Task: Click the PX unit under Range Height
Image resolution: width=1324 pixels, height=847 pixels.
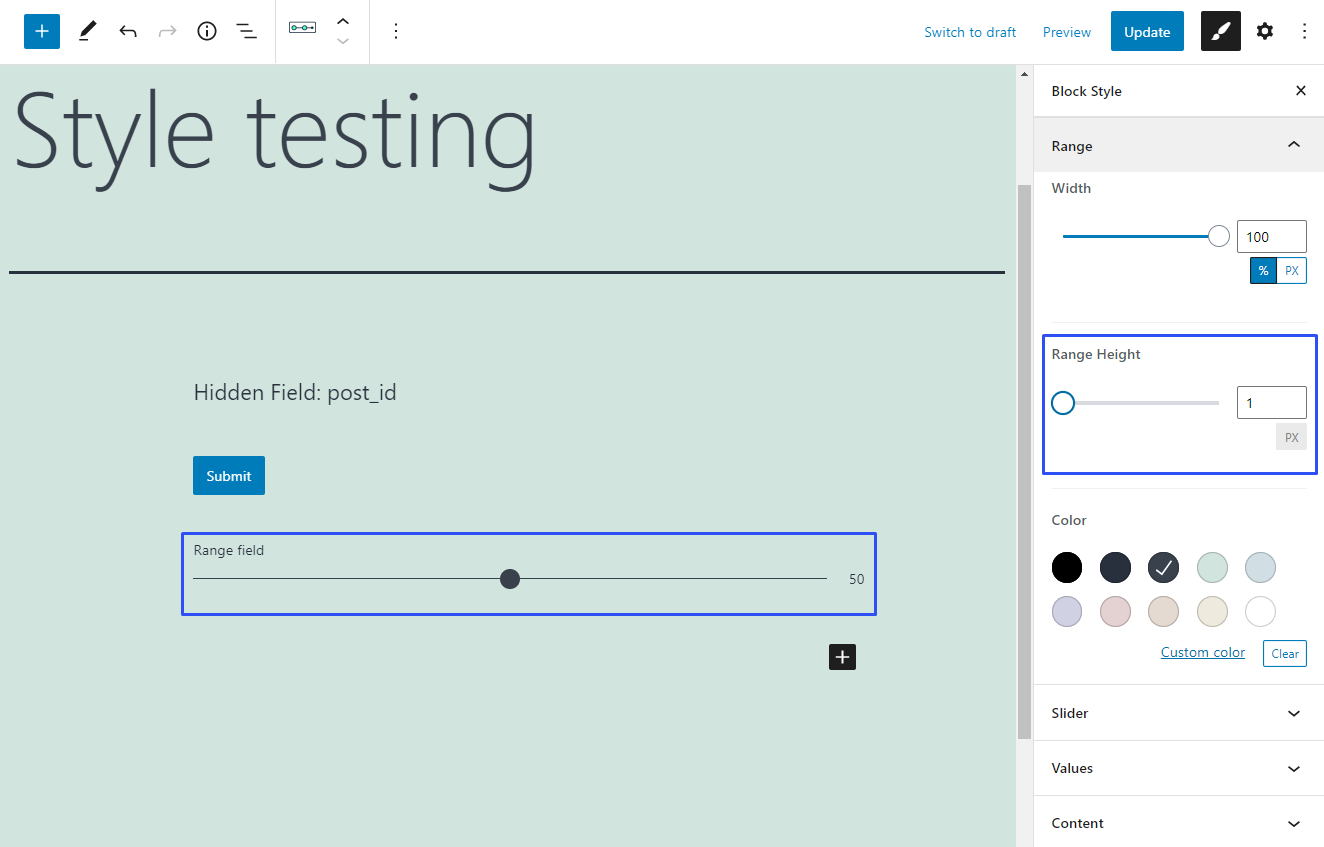Action: coord(1291,437)
